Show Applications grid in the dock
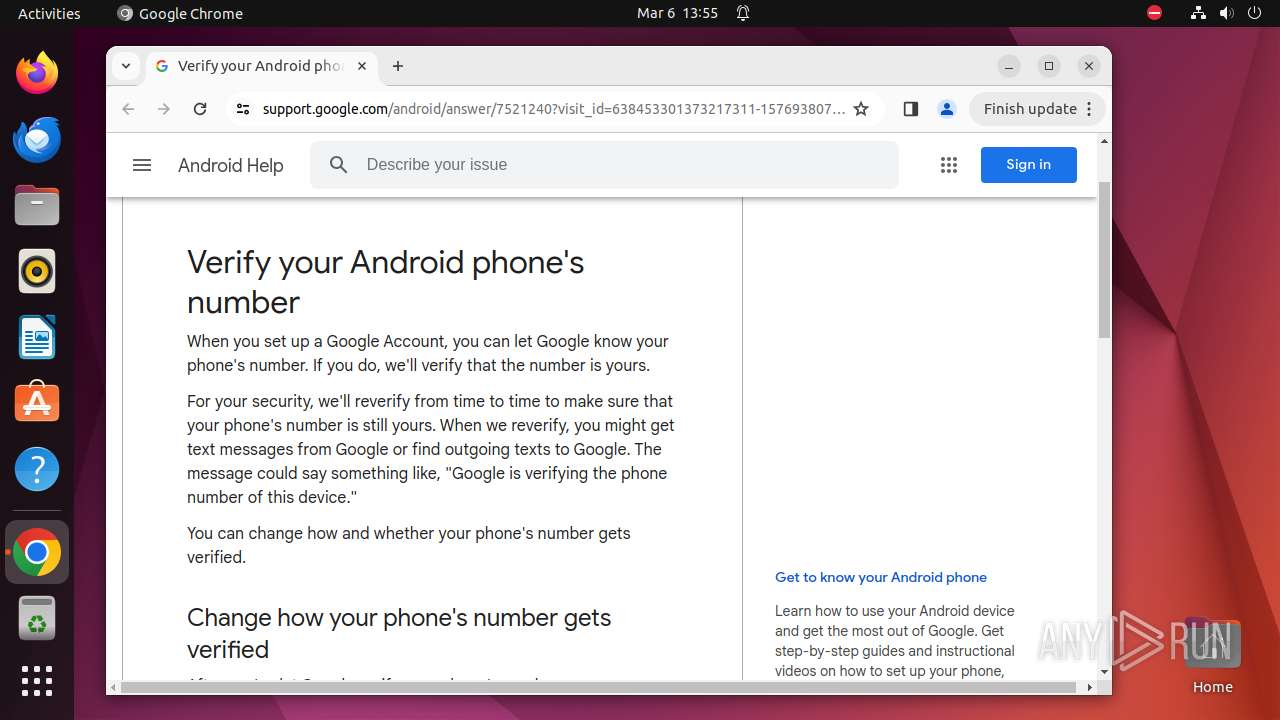Screen dimensions: 1280x720 click(37, 681)
